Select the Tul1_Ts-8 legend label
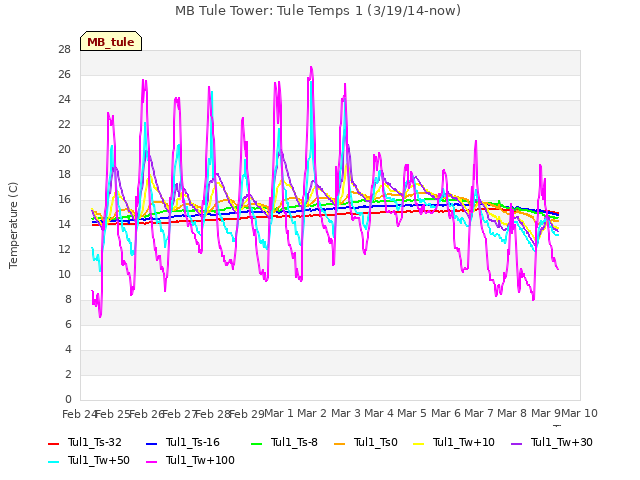 pos(294,442)
